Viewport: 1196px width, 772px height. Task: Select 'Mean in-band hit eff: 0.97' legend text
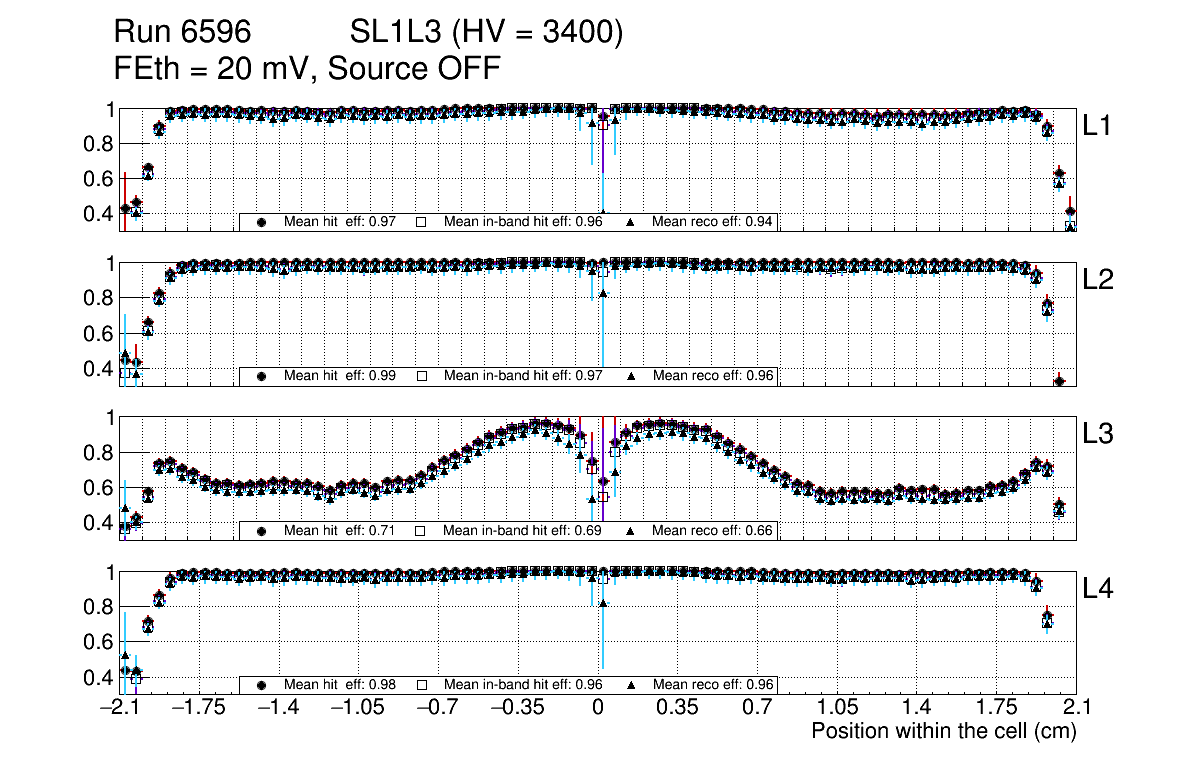[x=523, y=376]
